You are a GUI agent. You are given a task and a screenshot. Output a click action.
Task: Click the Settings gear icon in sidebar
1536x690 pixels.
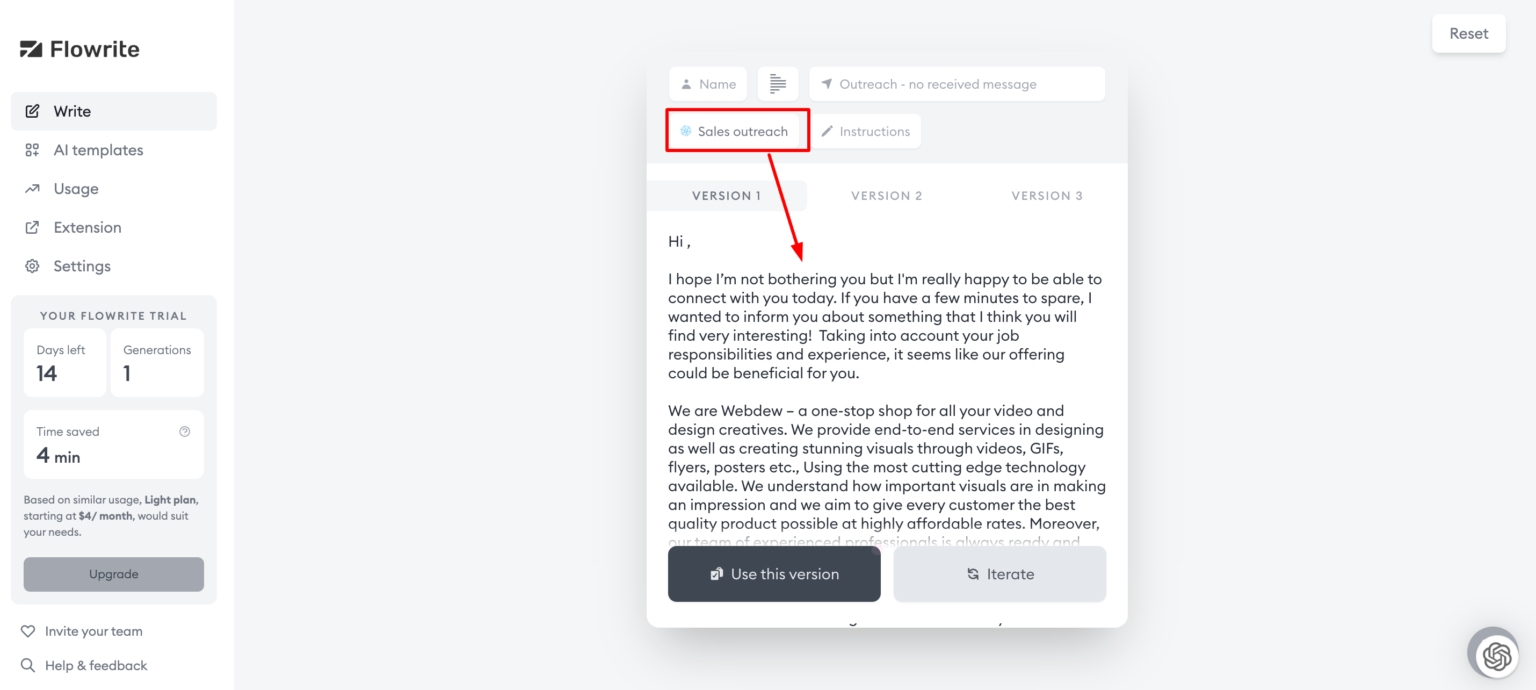click(x=32, y=266)
